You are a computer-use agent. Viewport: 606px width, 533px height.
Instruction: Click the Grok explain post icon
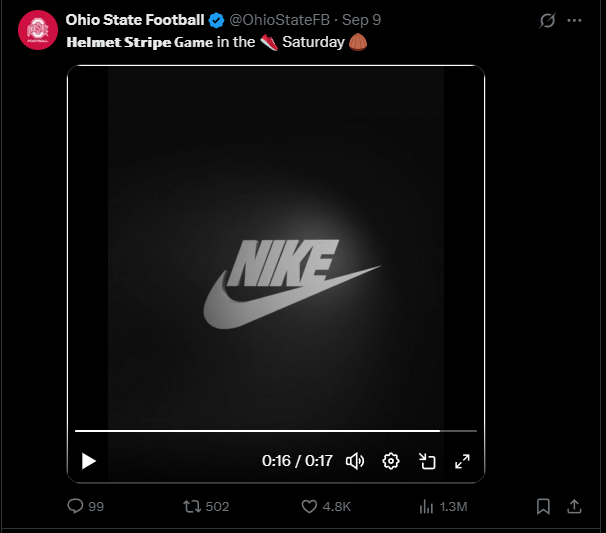tap(547, 20)
